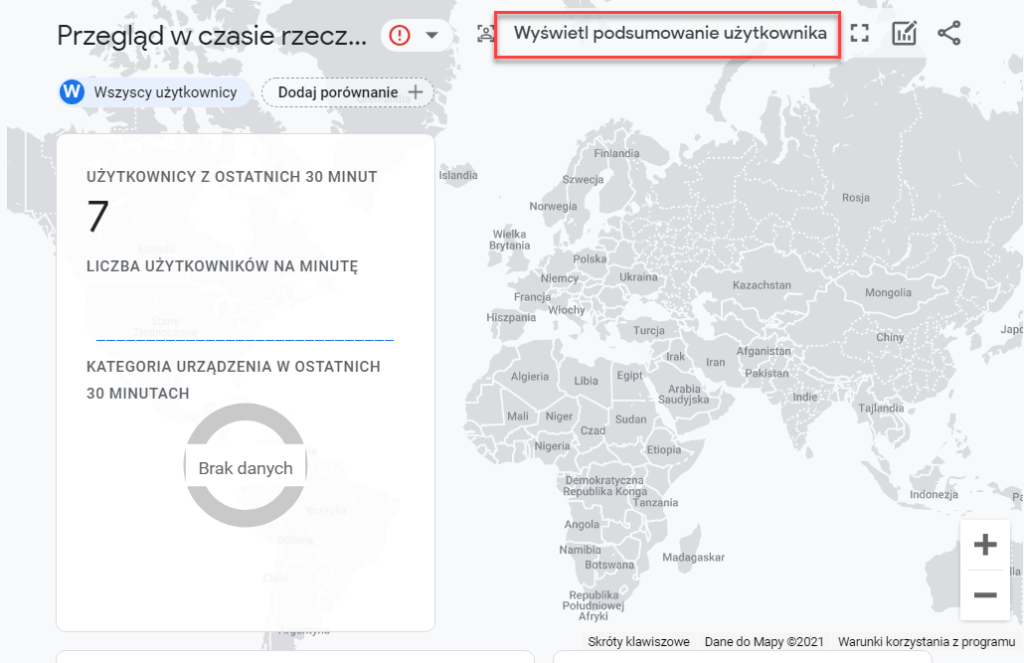The height and width of the screenshot is (663, 1024).
Task: Open Warunki korzystania z programu link
Action: click(x=926, y=641)
